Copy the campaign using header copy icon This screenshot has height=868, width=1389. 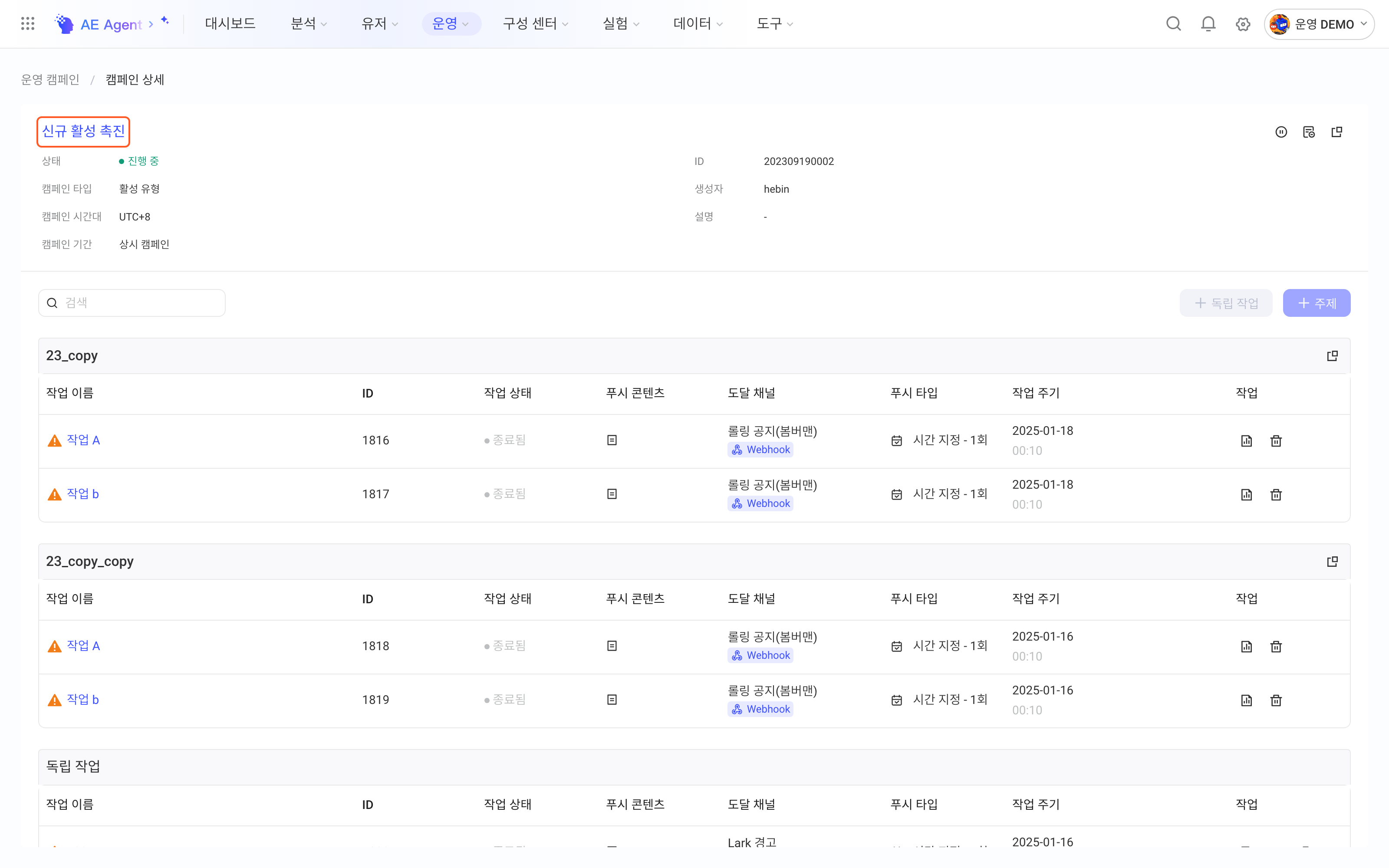(x=1337, y=132)
